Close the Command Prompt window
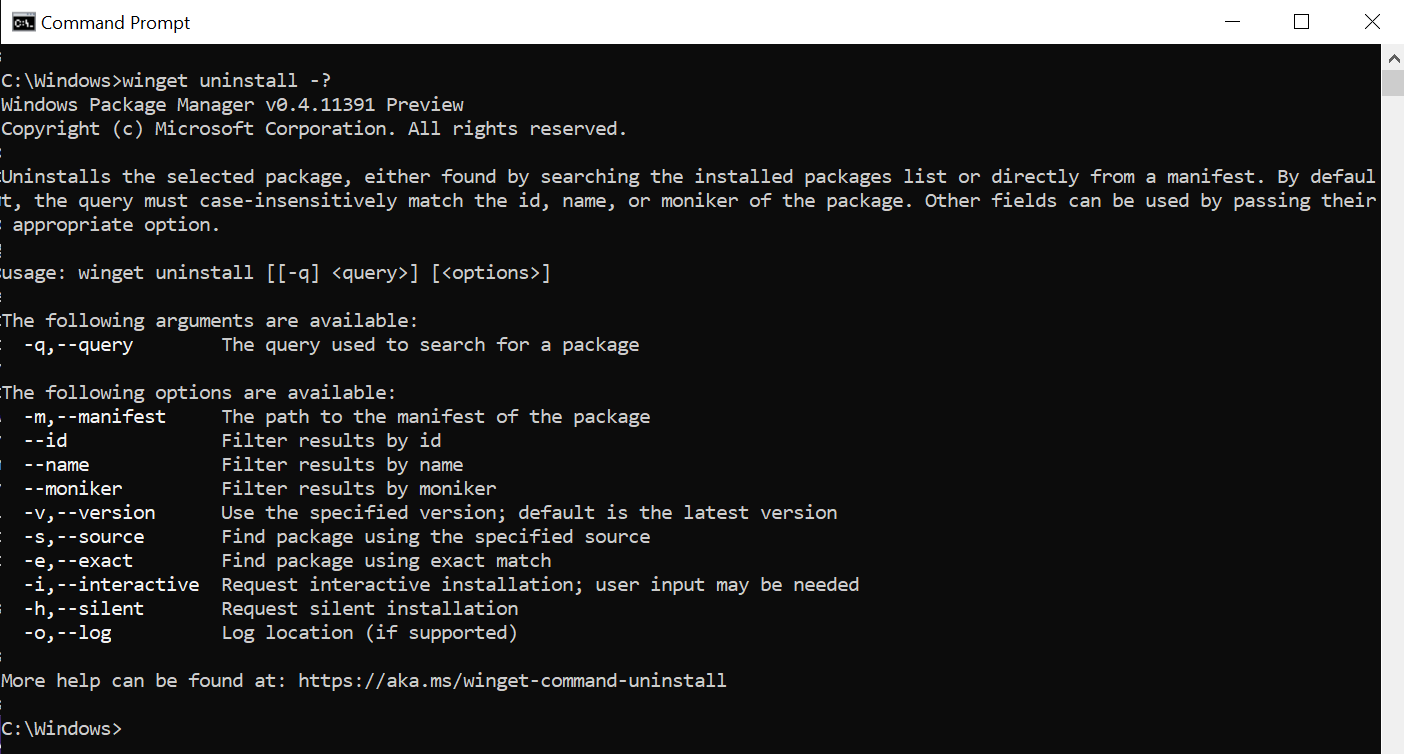Viewport: 1404px width, 754px height. [1370, 22]
